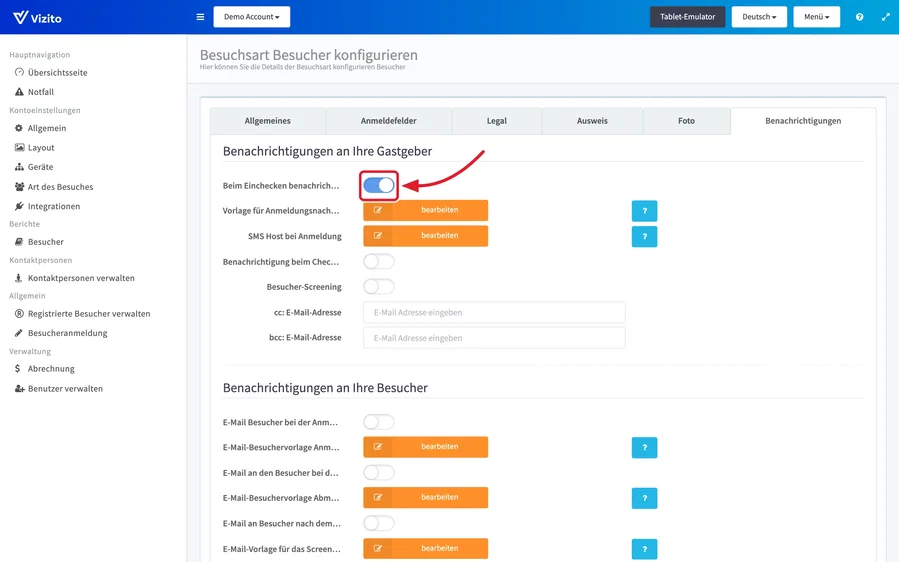
Task: Enable E-Mail Besucher bei der Anmeldung toggle
Action: pyautogui.click(x=379, y=422)
